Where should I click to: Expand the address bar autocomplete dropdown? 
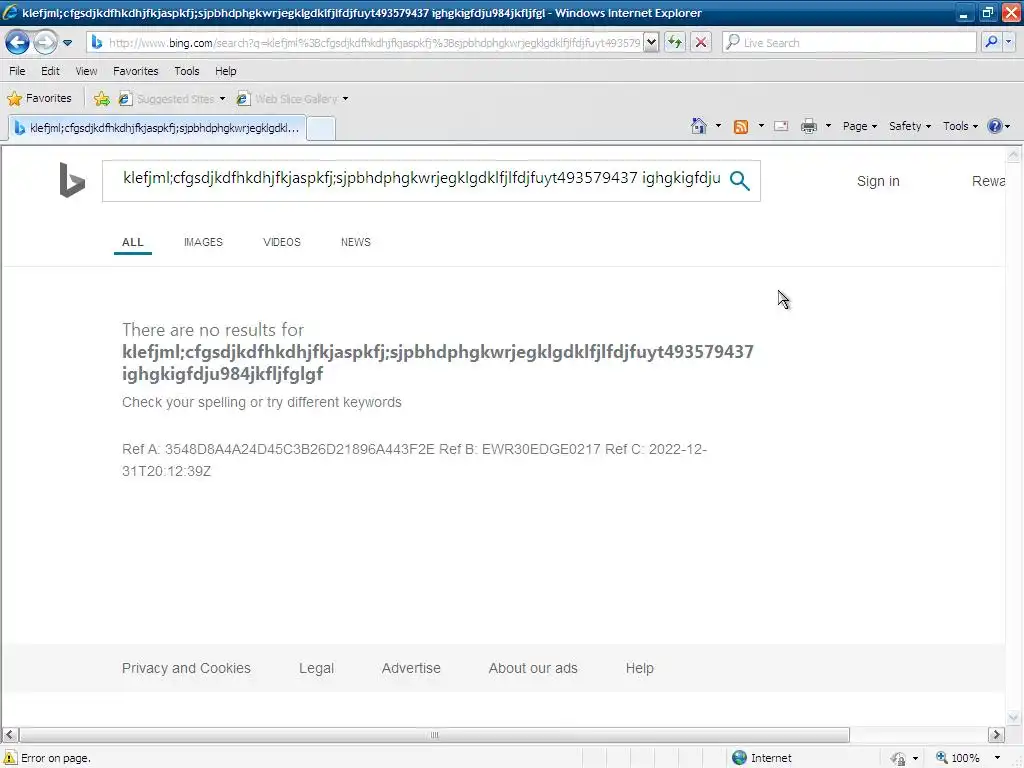point(651,43)
